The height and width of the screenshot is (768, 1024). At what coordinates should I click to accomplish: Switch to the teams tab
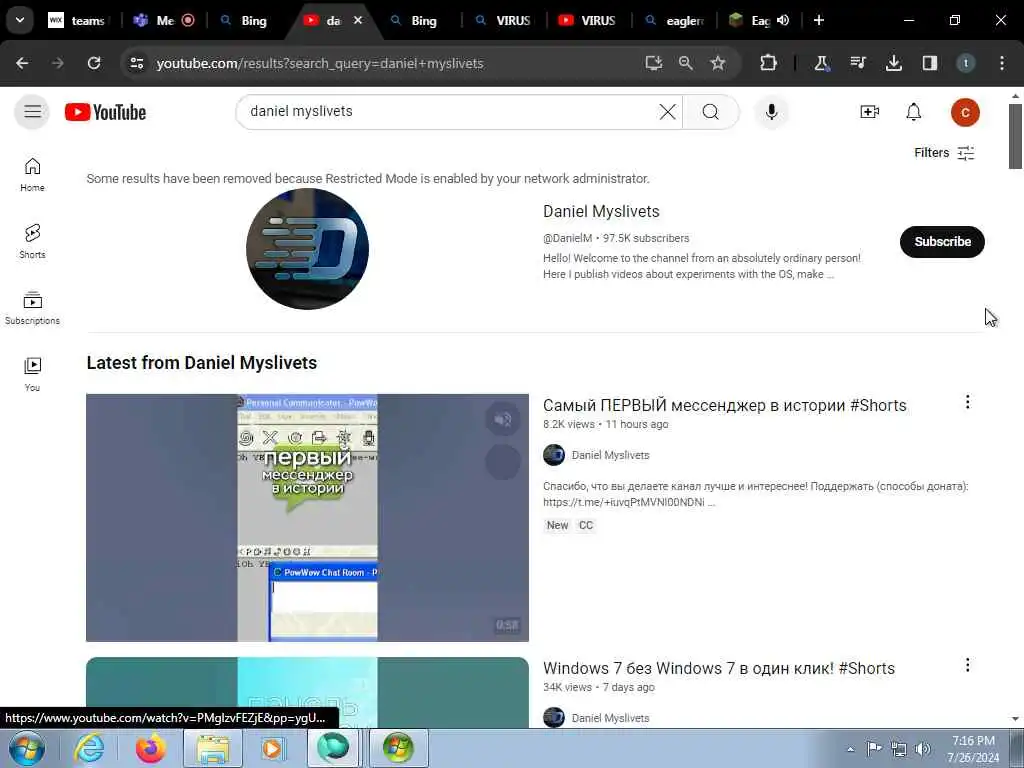click(79, 21)
